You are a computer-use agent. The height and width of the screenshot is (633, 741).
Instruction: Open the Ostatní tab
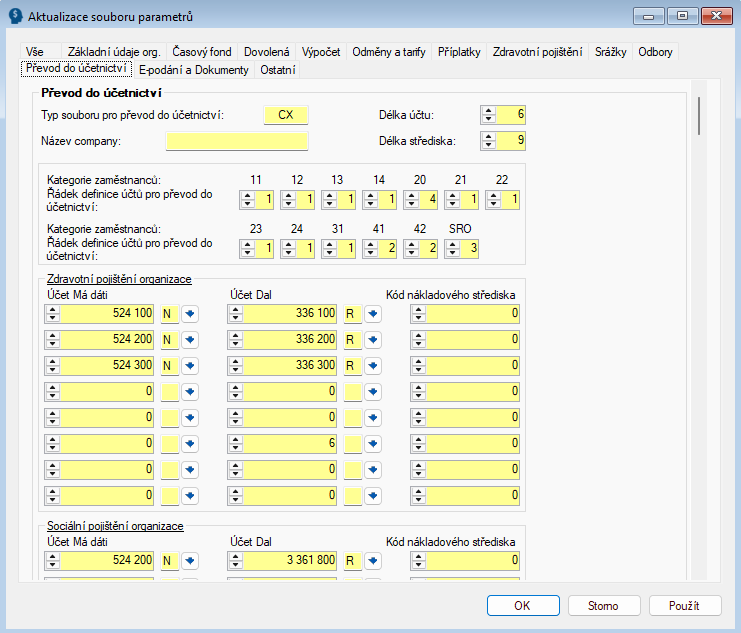(278, 69)
